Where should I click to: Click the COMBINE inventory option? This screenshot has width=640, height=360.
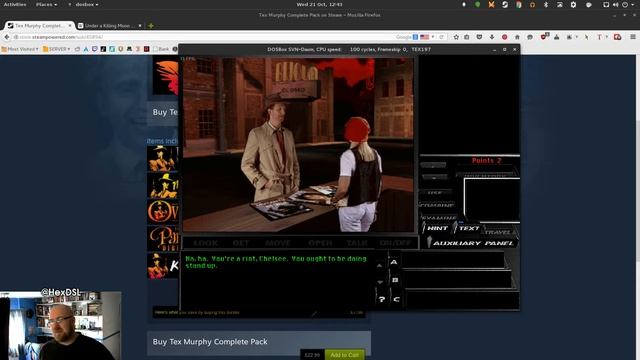point(437,205)
